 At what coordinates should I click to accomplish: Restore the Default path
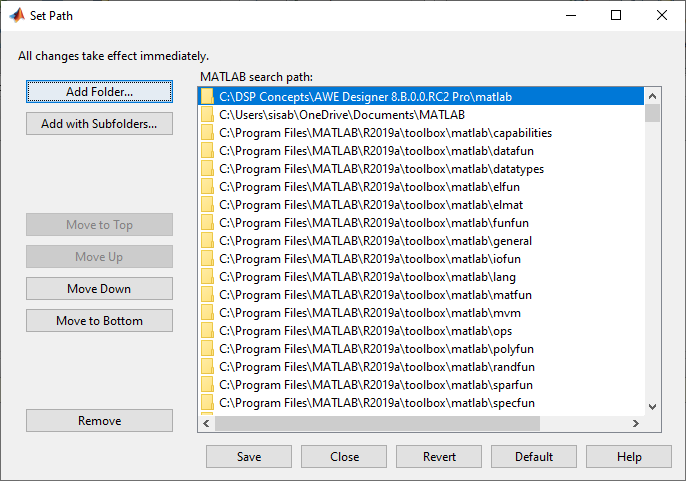click(x=534, y=456)
